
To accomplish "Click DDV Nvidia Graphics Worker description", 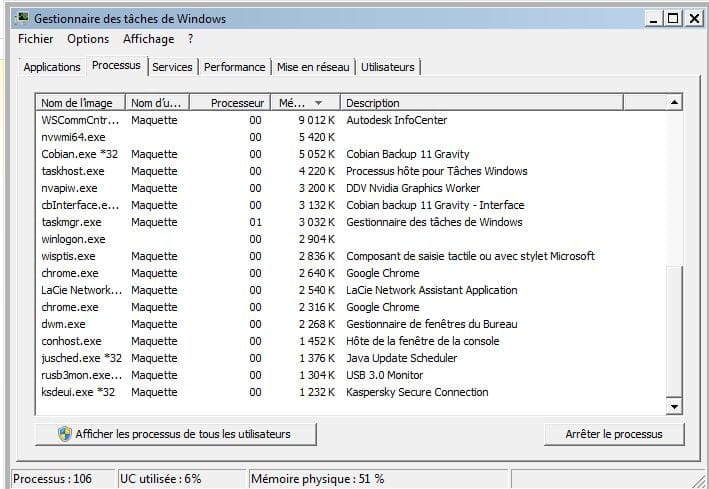I will click(x=413, y=188).
